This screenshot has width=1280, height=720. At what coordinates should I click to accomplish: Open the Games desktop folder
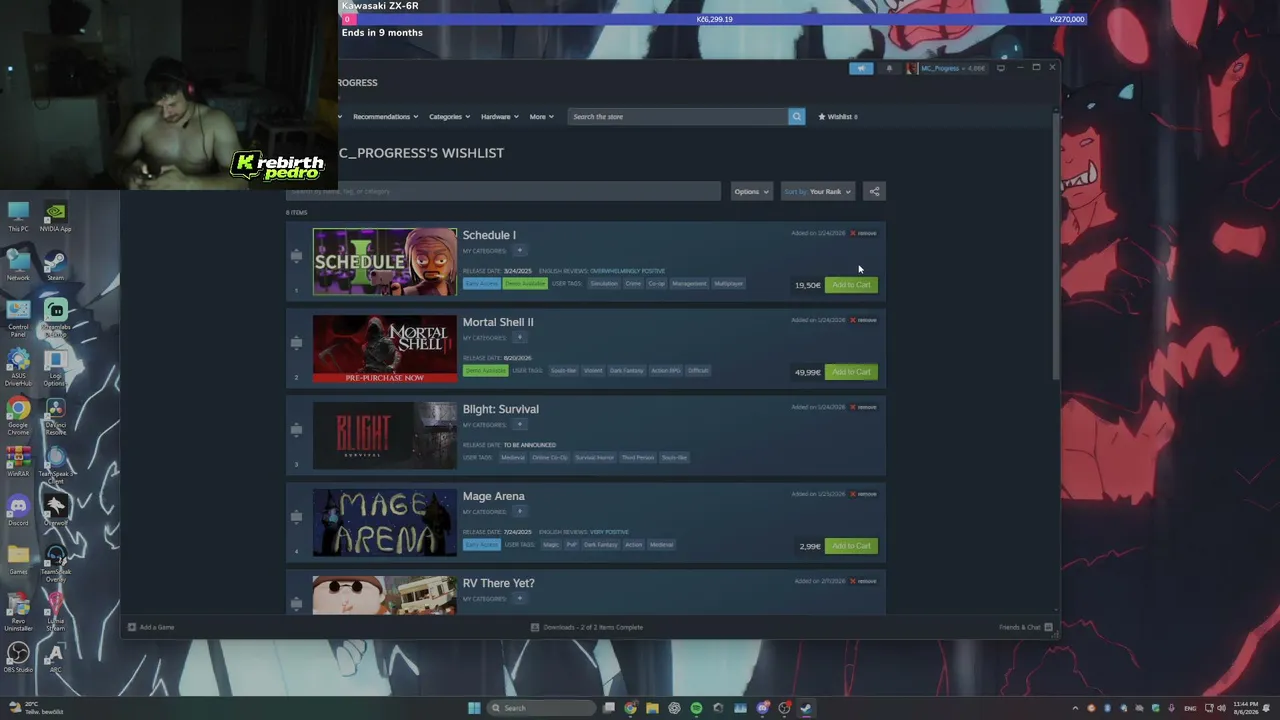click(18, 558)
